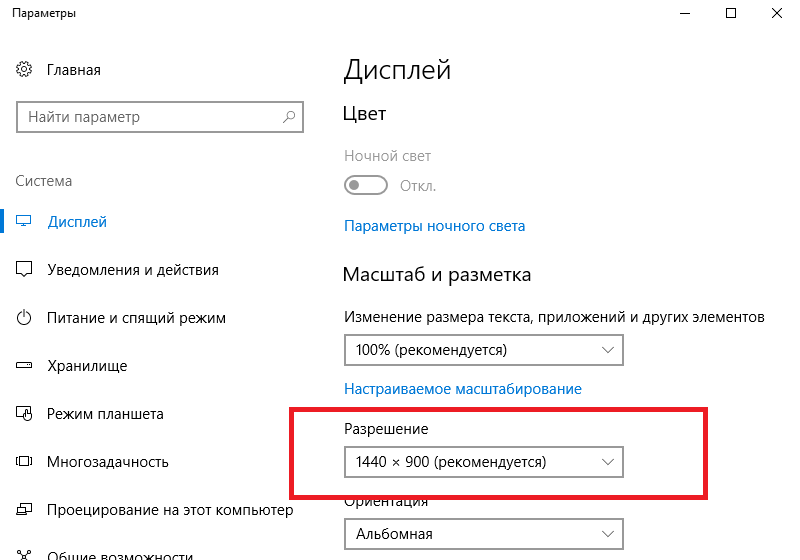Click the Power and sleep icon
The height and width of the screenshot is (560, 800).
[25, 318]
